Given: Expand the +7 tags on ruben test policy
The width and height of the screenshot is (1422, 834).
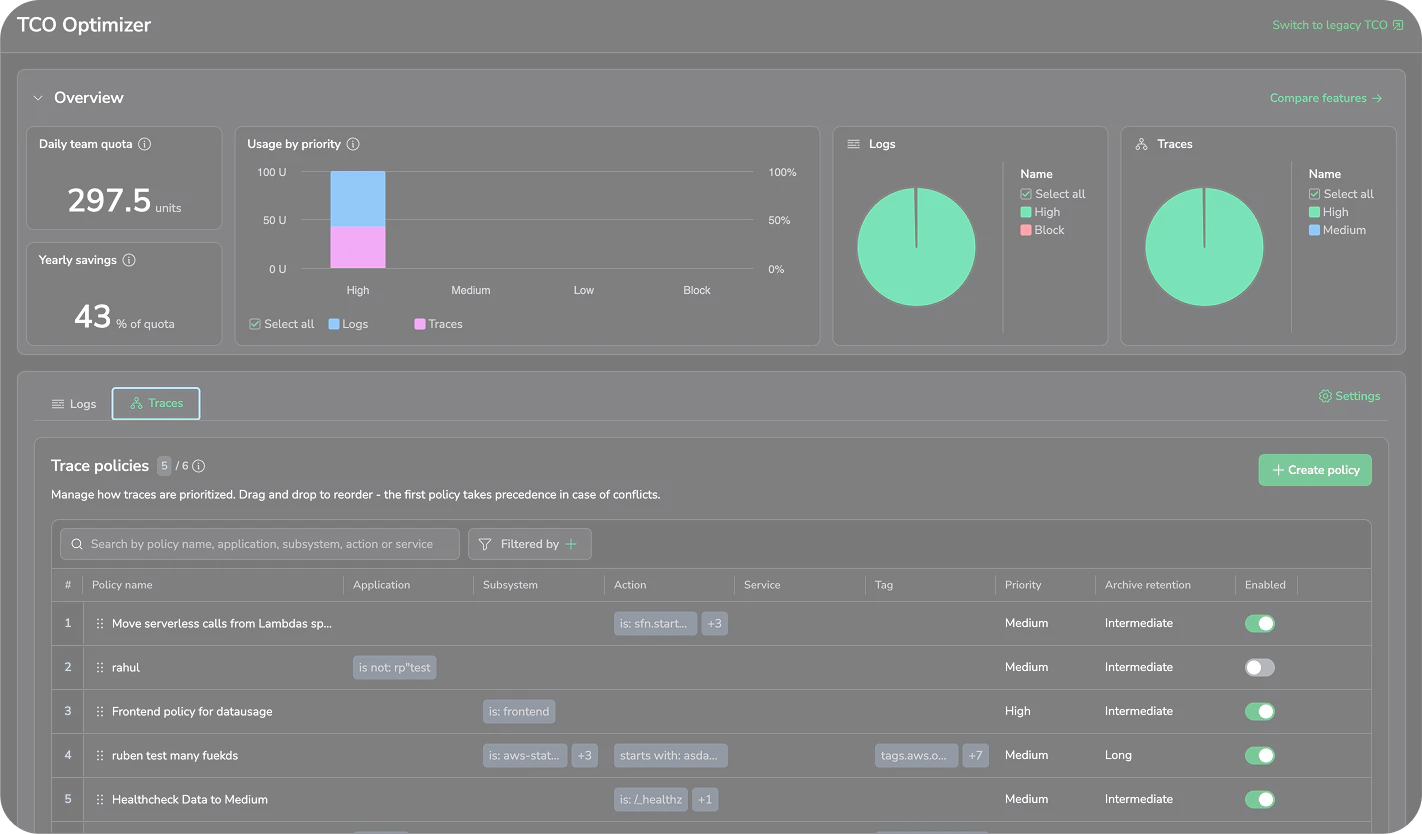Looking at the screenshot, I should pyautogui.click(x=975, y=755).
